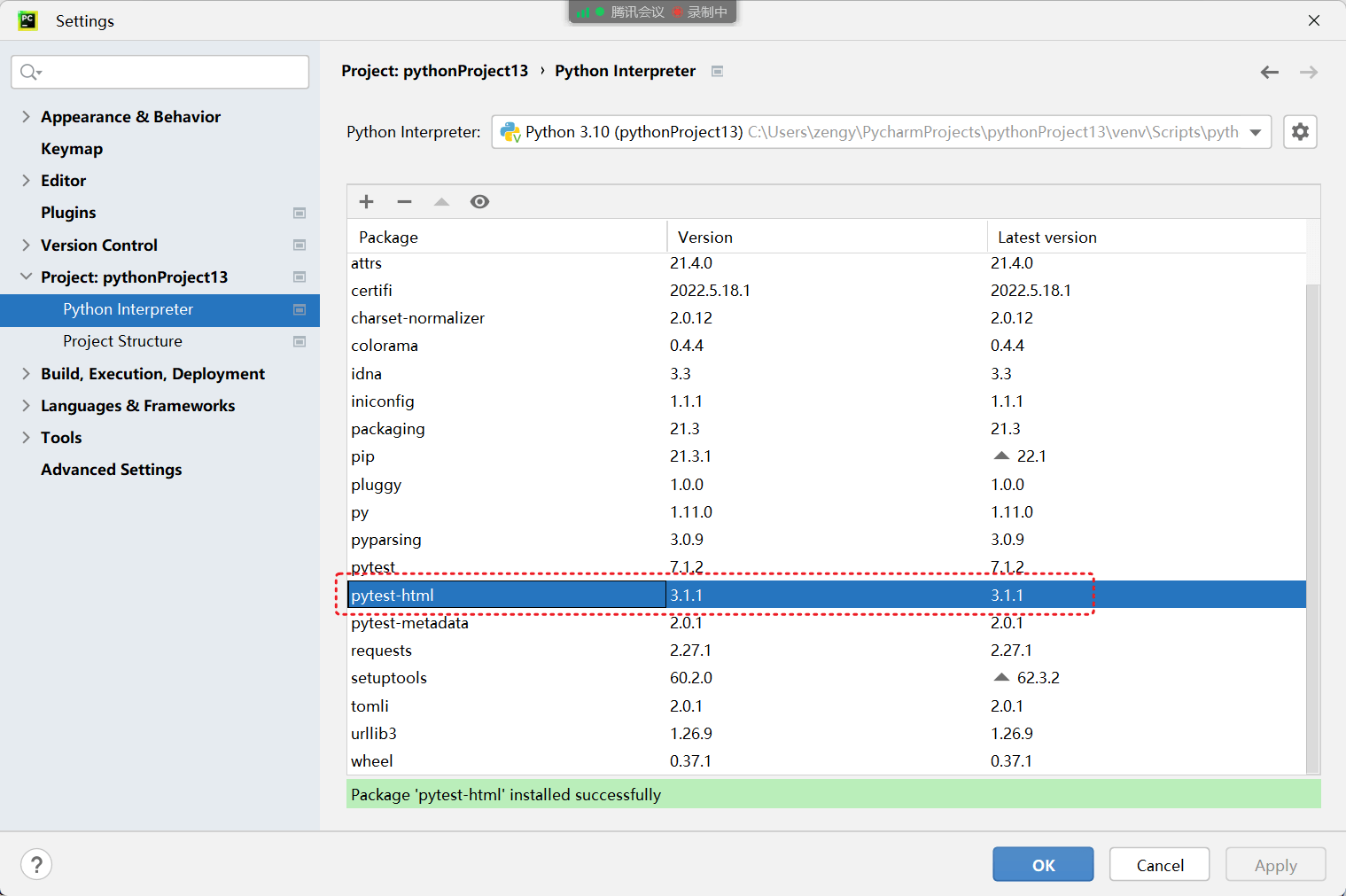
Task: Open Project Structure page
Action: point(122,341)
